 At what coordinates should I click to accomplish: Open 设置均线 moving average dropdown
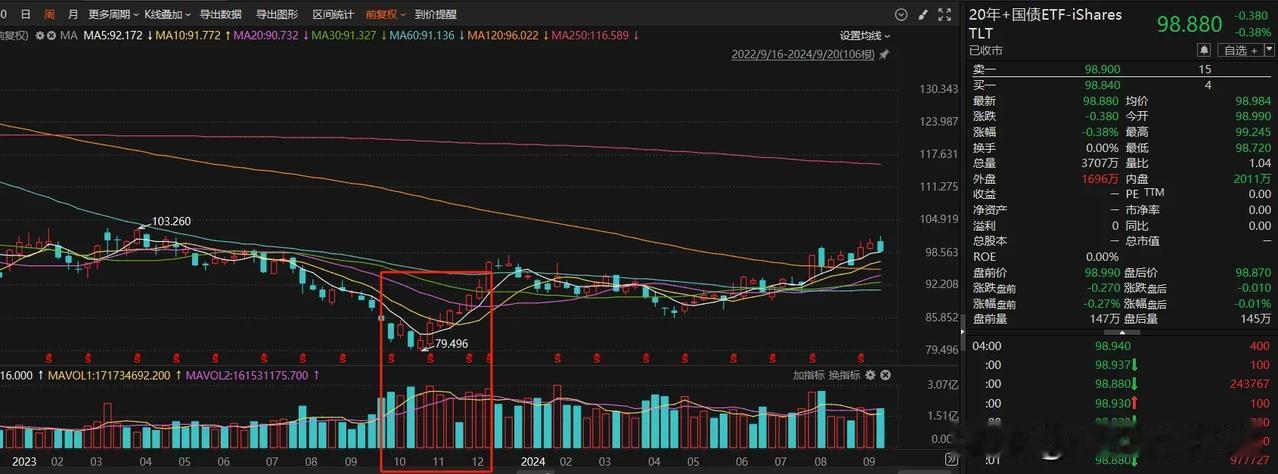click(x=865, y=35)
